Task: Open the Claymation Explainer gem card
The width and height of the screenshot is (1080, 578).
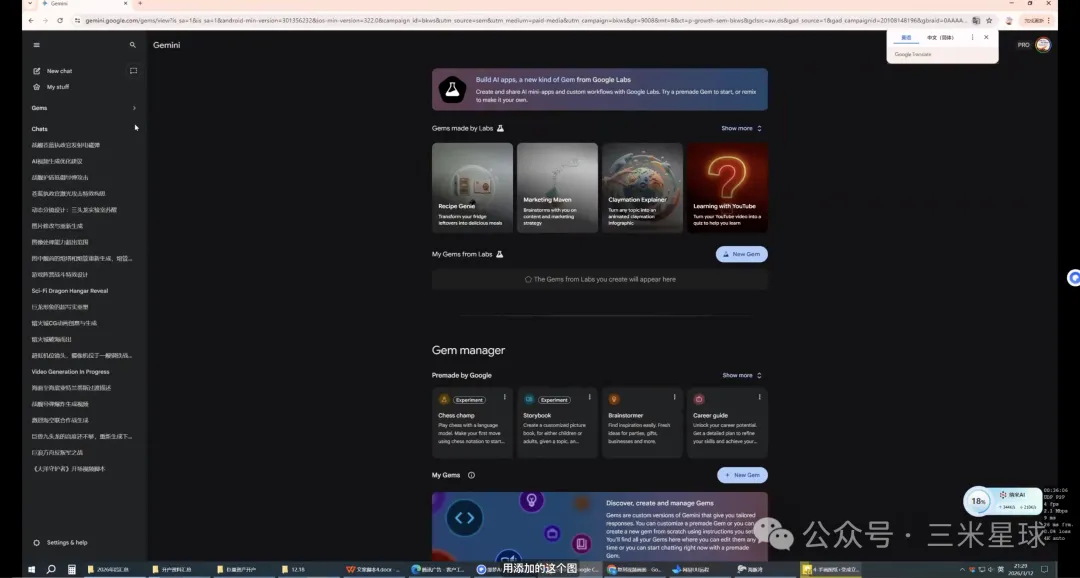Action: (643, 187)
